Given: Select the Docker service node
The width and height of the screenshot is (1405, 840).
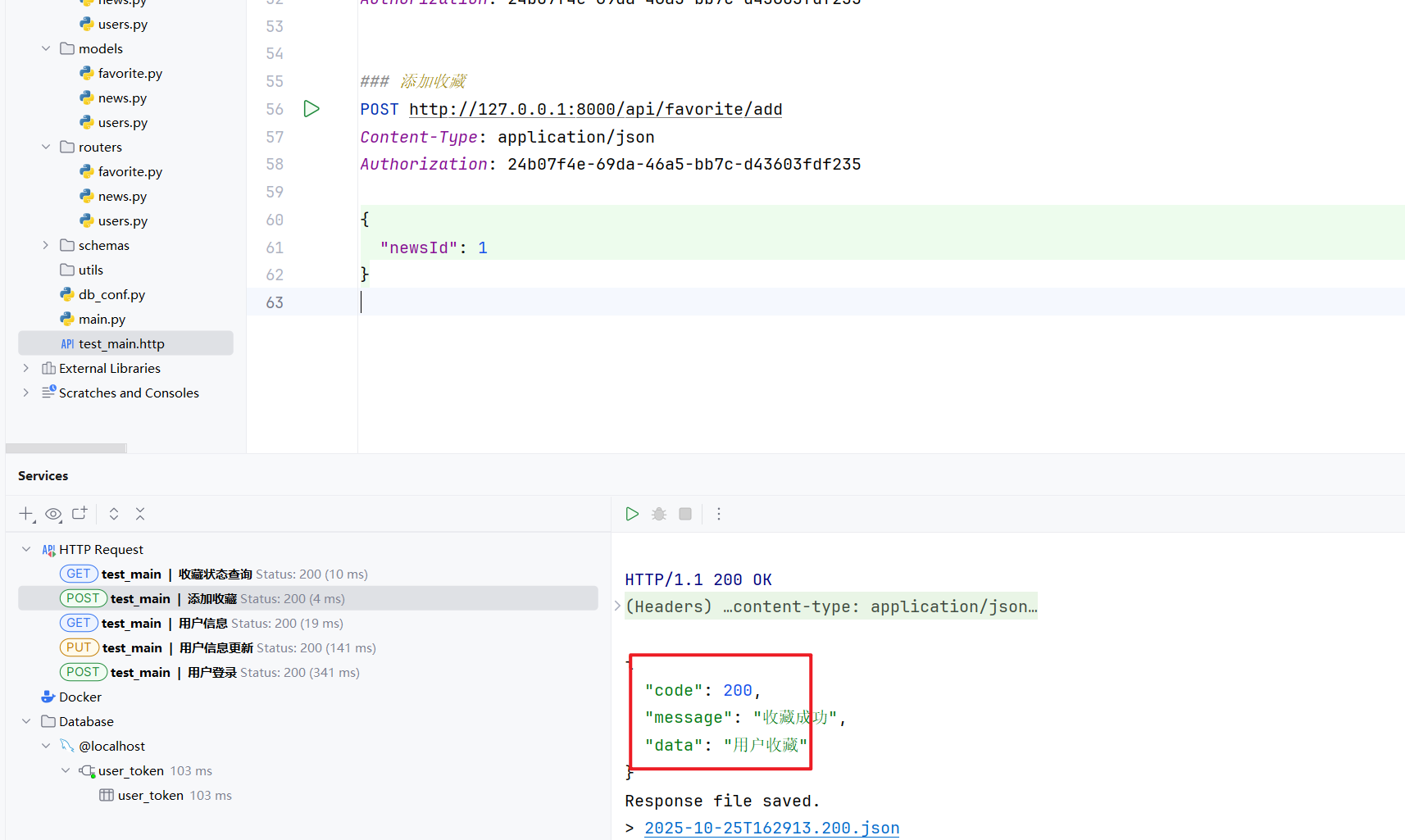Looking at the screenshot, I should coord(80,697).
